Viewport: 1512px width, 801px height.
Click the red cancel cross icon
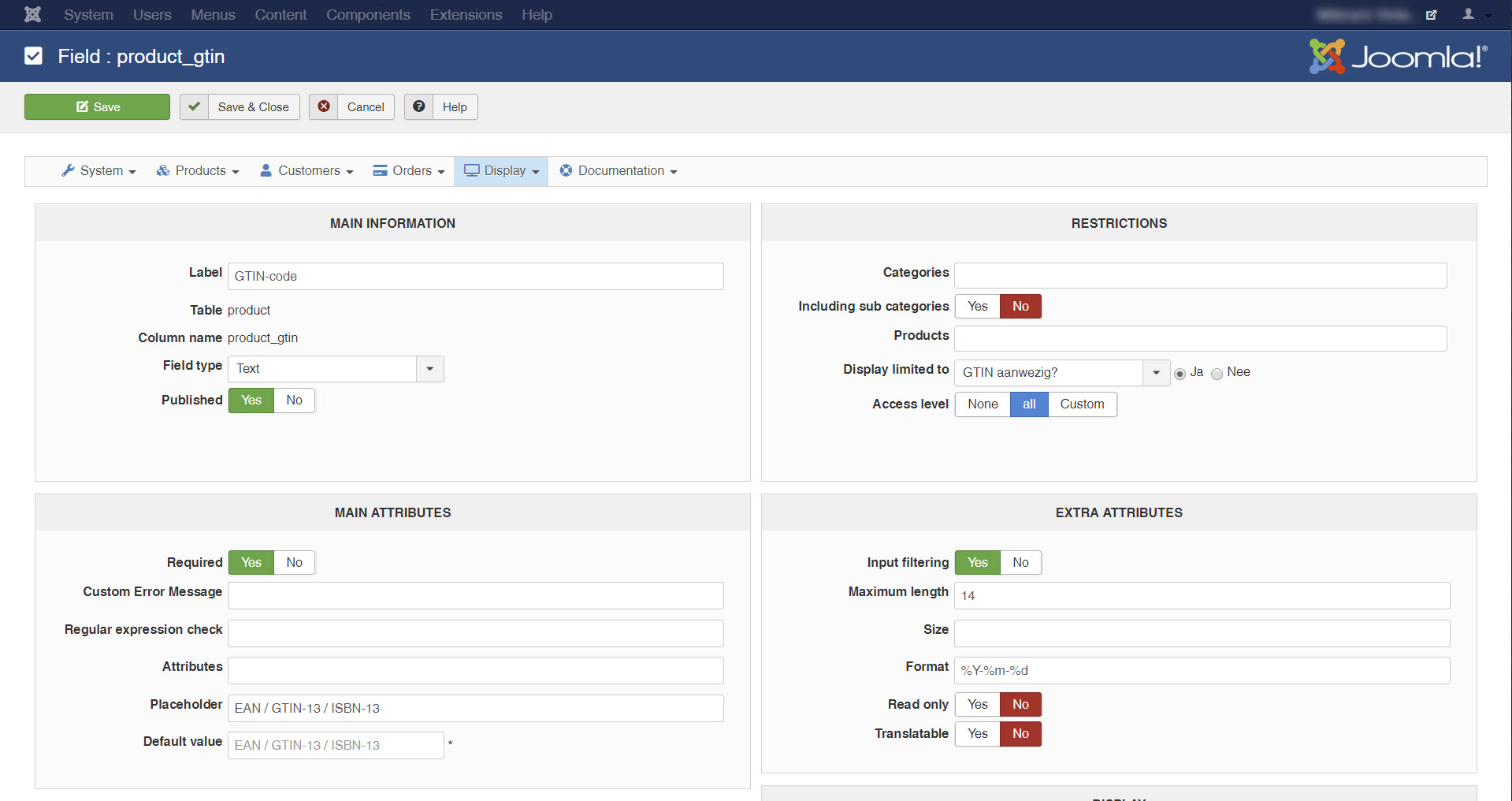[324, 106]
